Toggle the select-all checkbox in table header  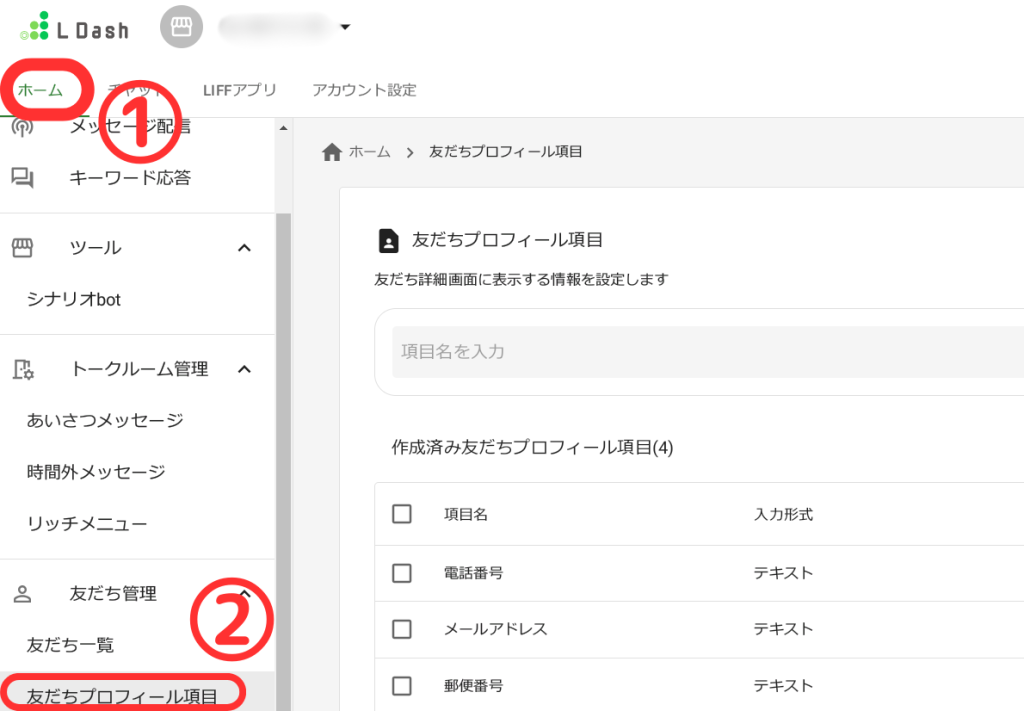402,514
